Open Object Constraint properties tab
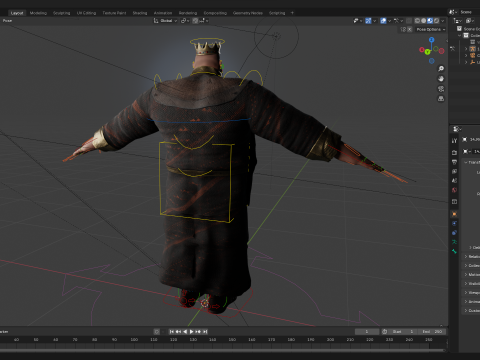Viewport: 480px width, 360px height. tap(454, 233)
